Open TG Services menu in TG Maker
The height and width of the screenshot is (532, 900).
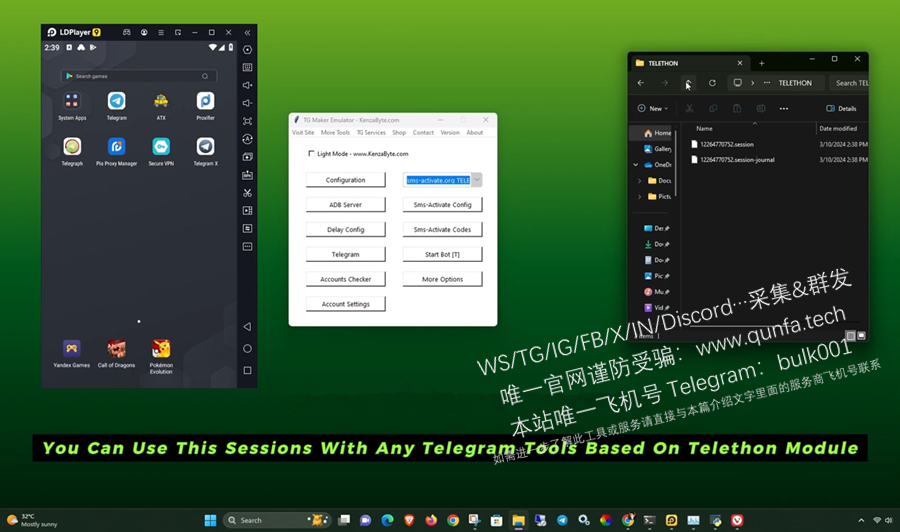tap(371, 133)
